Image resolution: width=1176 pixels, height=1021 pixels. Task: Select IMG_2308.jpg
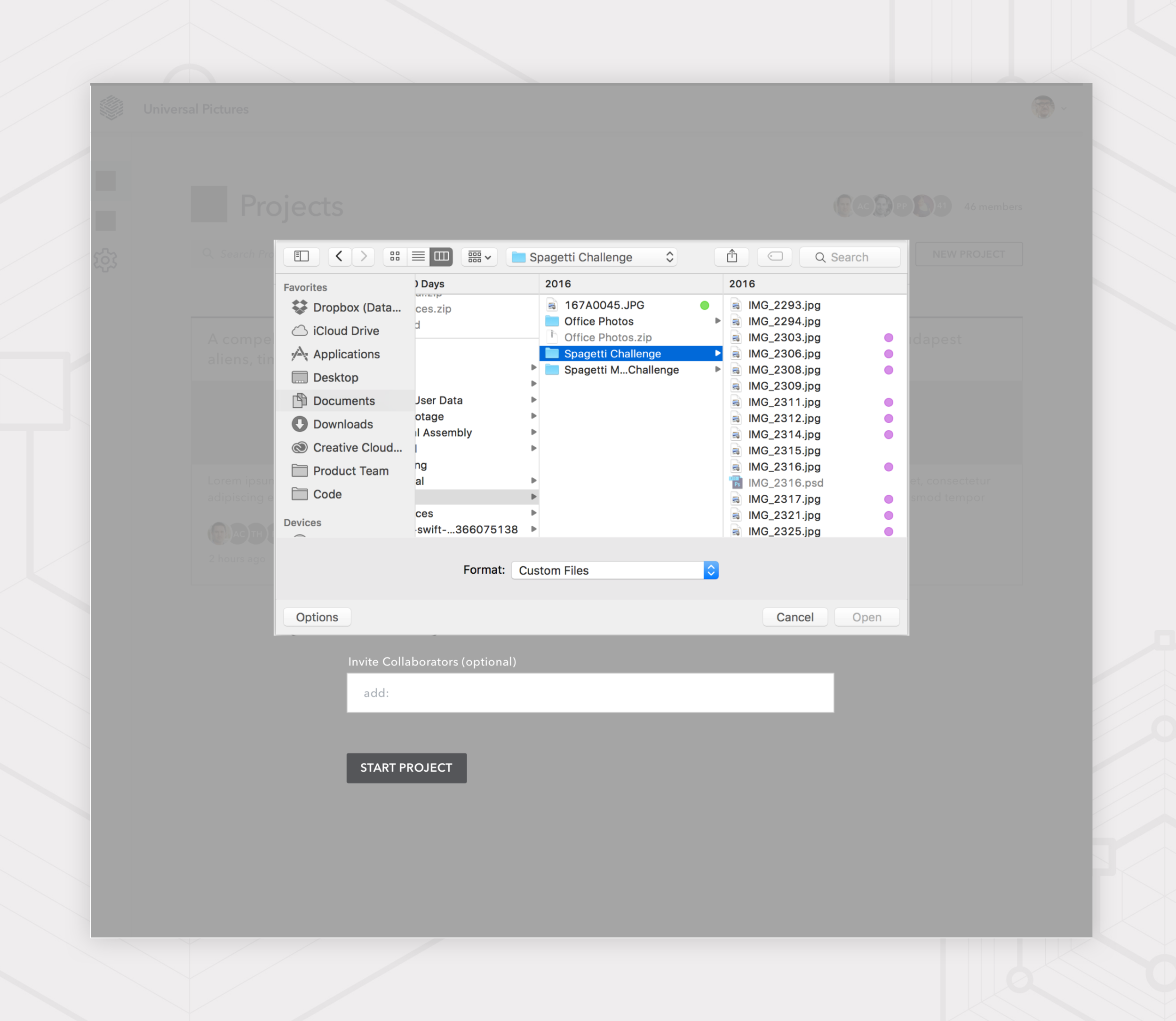(x=815, y=370)
